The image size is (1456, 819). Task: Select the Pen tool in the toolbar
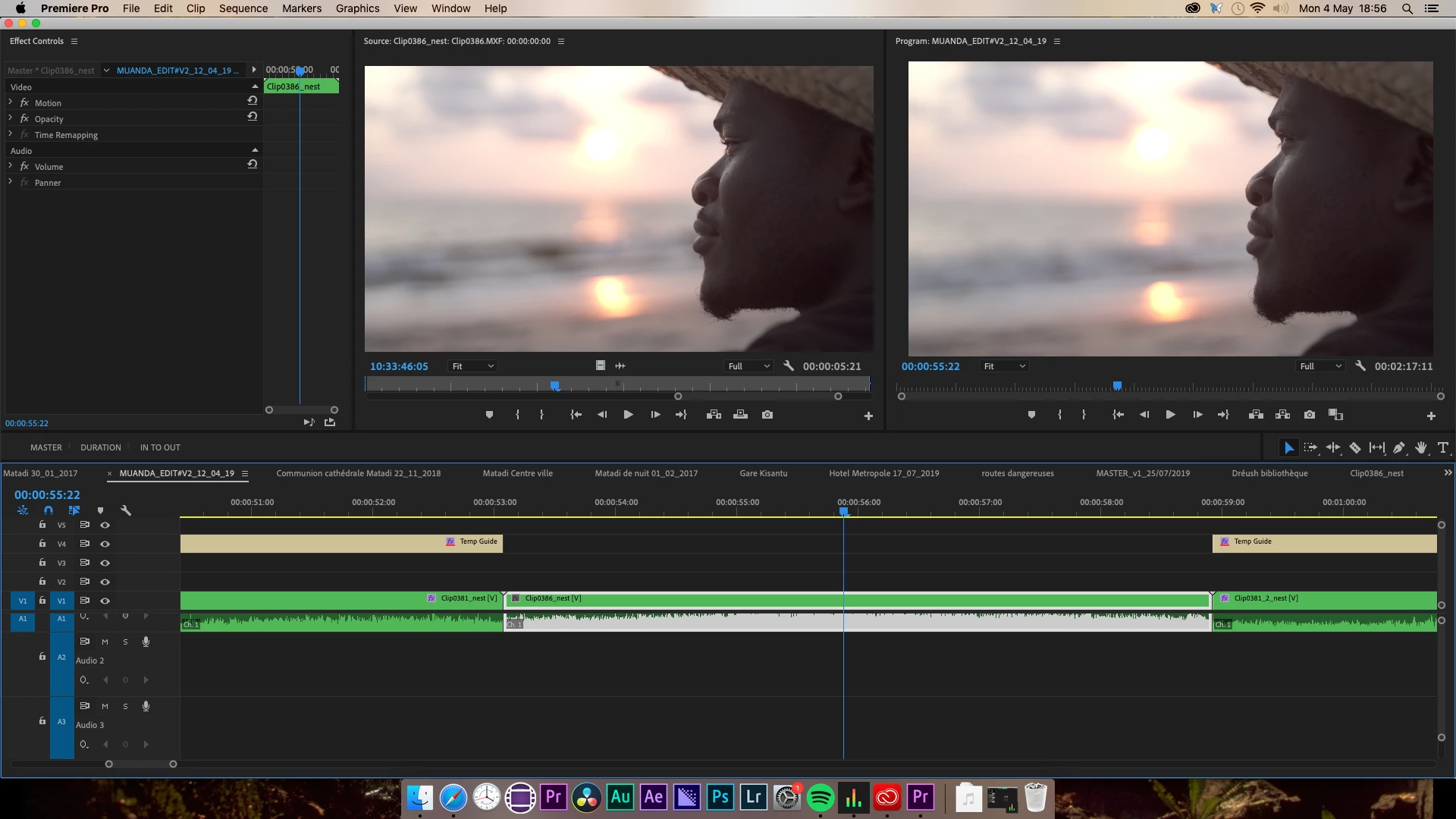[x=1399, y=447]
